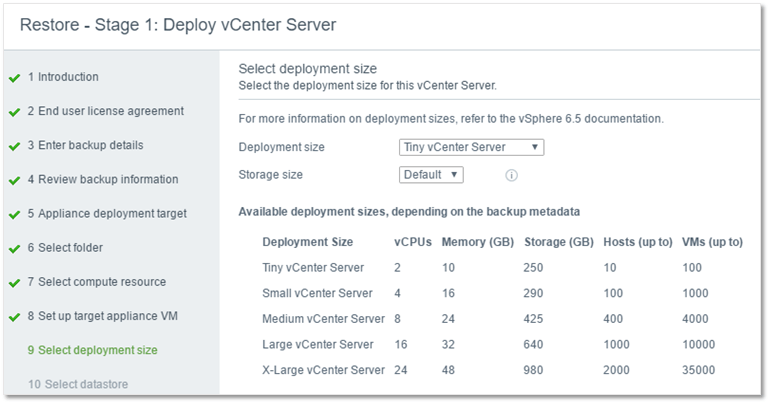The width and height of the screenshot is (770, 404).
Task: Click Large vCenter Server table row label
Action: pyautogui.click(x=318, y=345)
